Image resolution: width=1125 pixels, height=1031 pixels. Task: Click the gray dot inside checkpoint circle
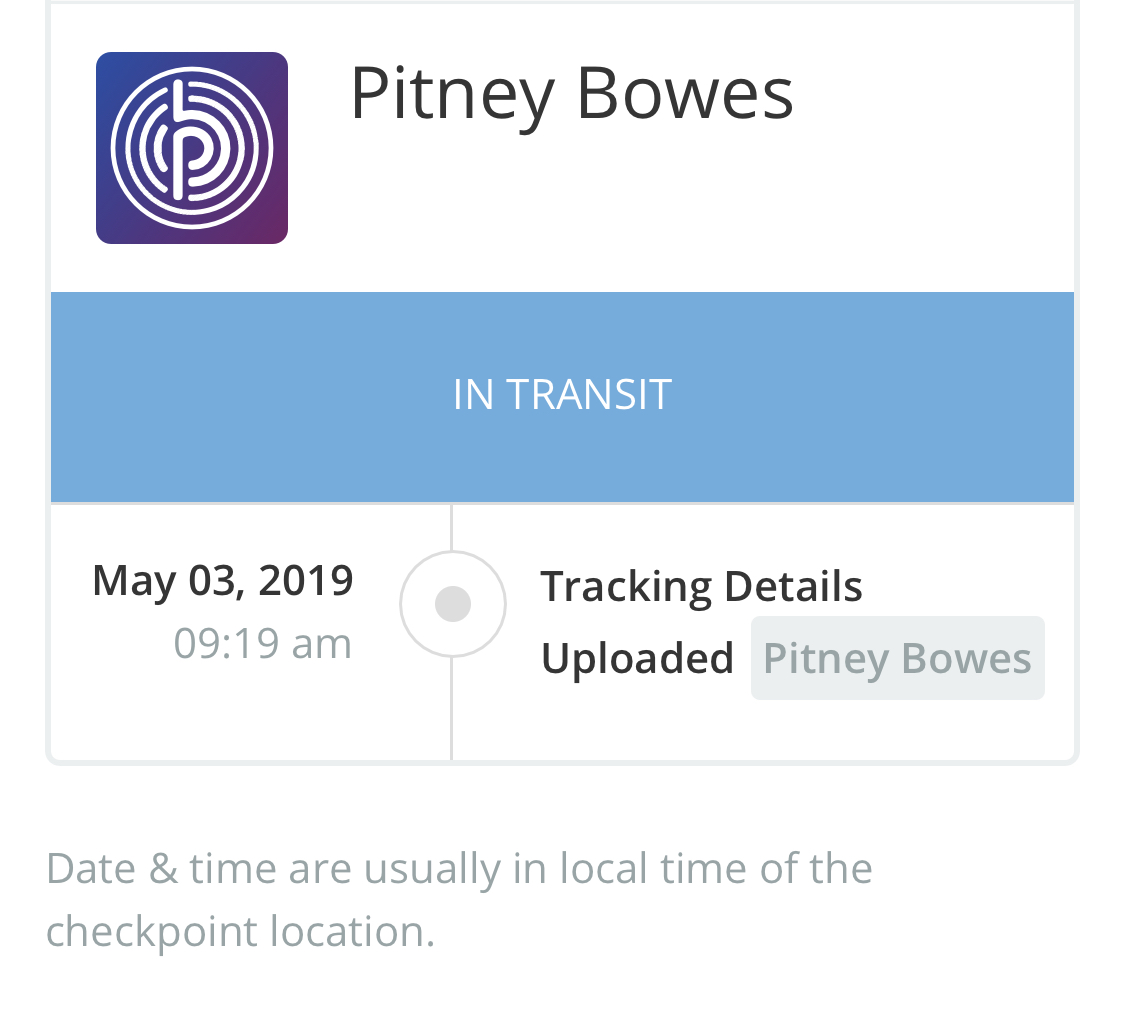453,603
